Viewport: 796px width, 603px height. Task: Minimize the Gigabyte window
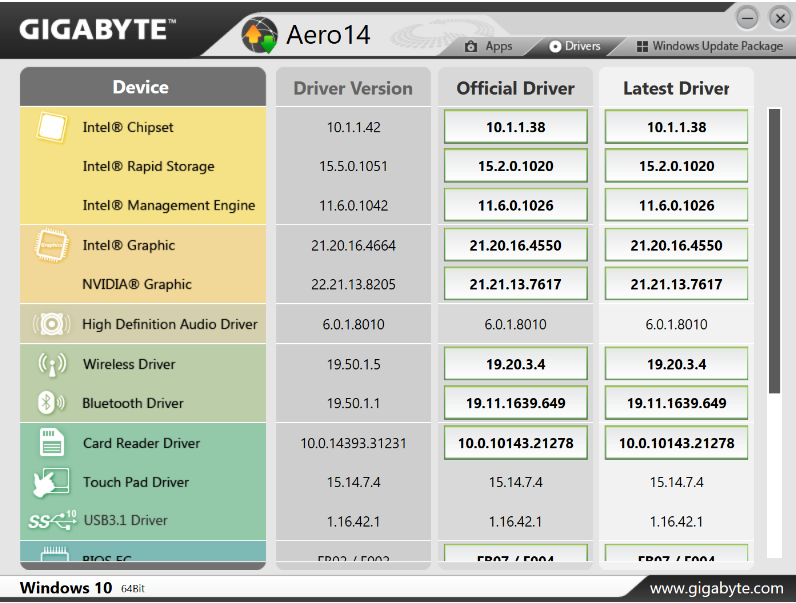click(747, 18)
